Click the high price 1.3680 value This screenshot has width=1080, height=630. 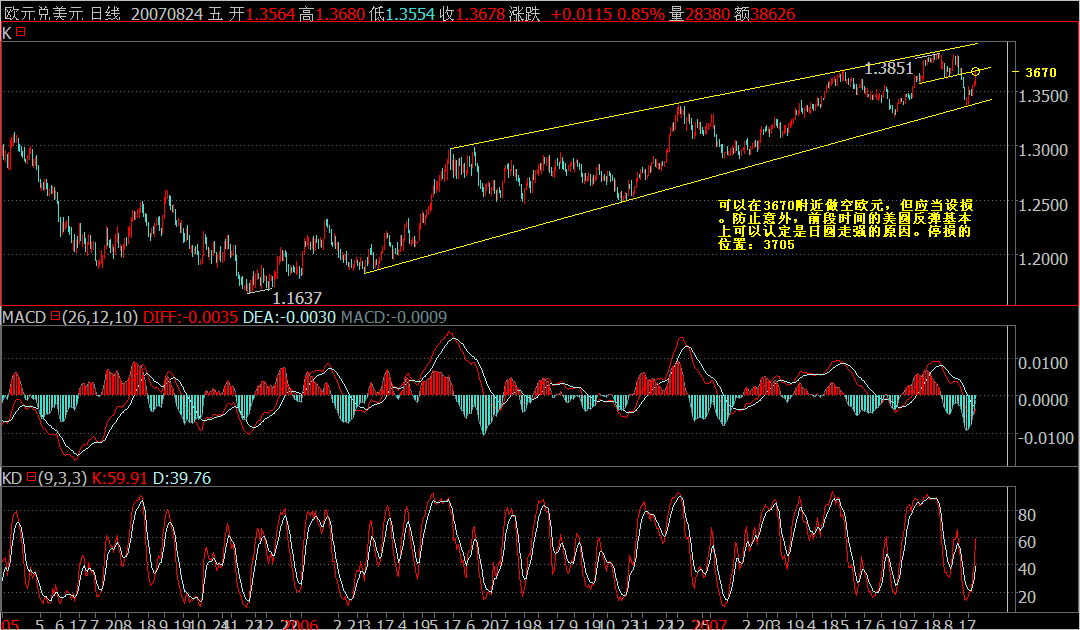click(x=341, y=14)
